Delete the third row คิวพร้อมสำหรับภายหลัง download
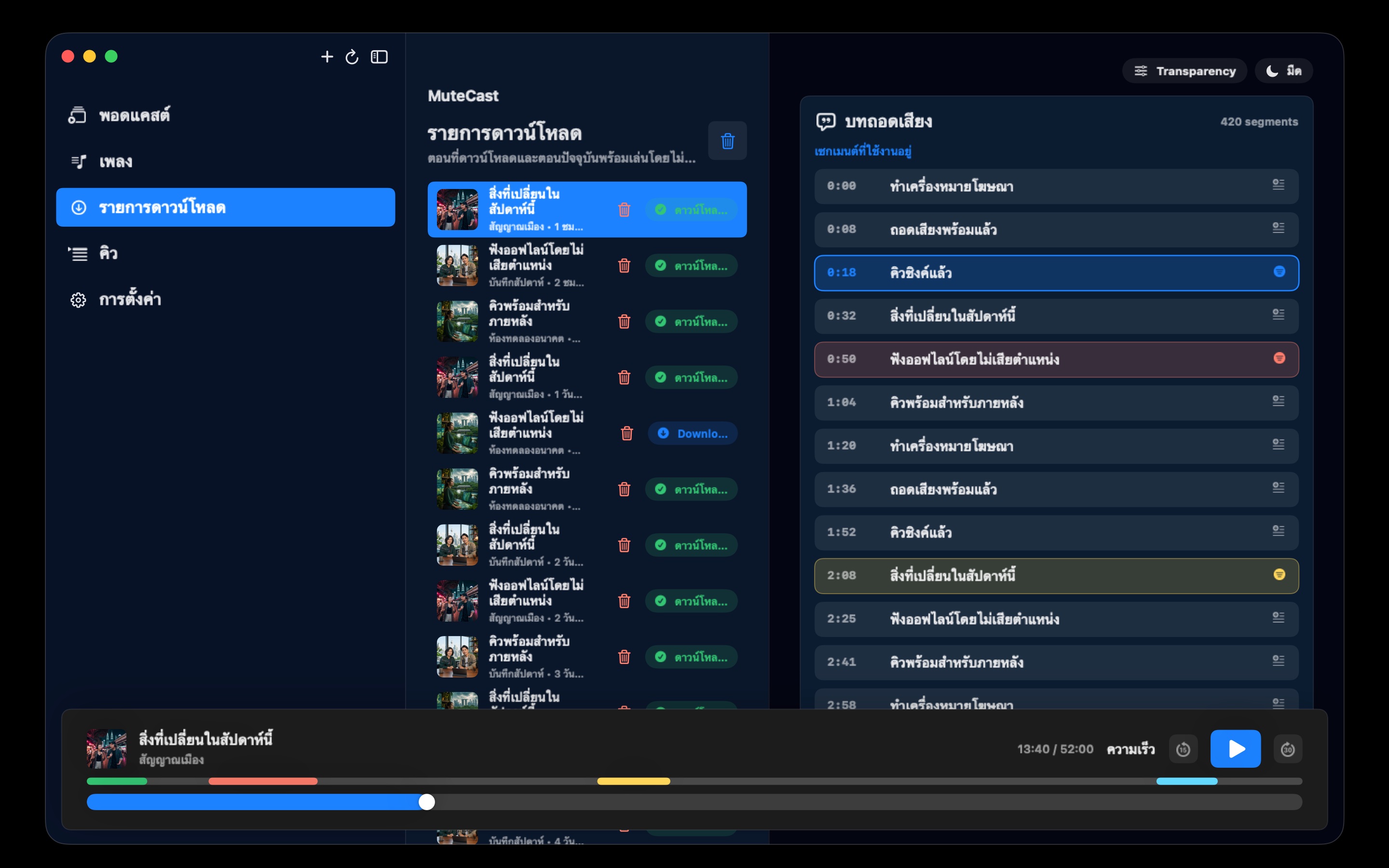 pos(624,322)
